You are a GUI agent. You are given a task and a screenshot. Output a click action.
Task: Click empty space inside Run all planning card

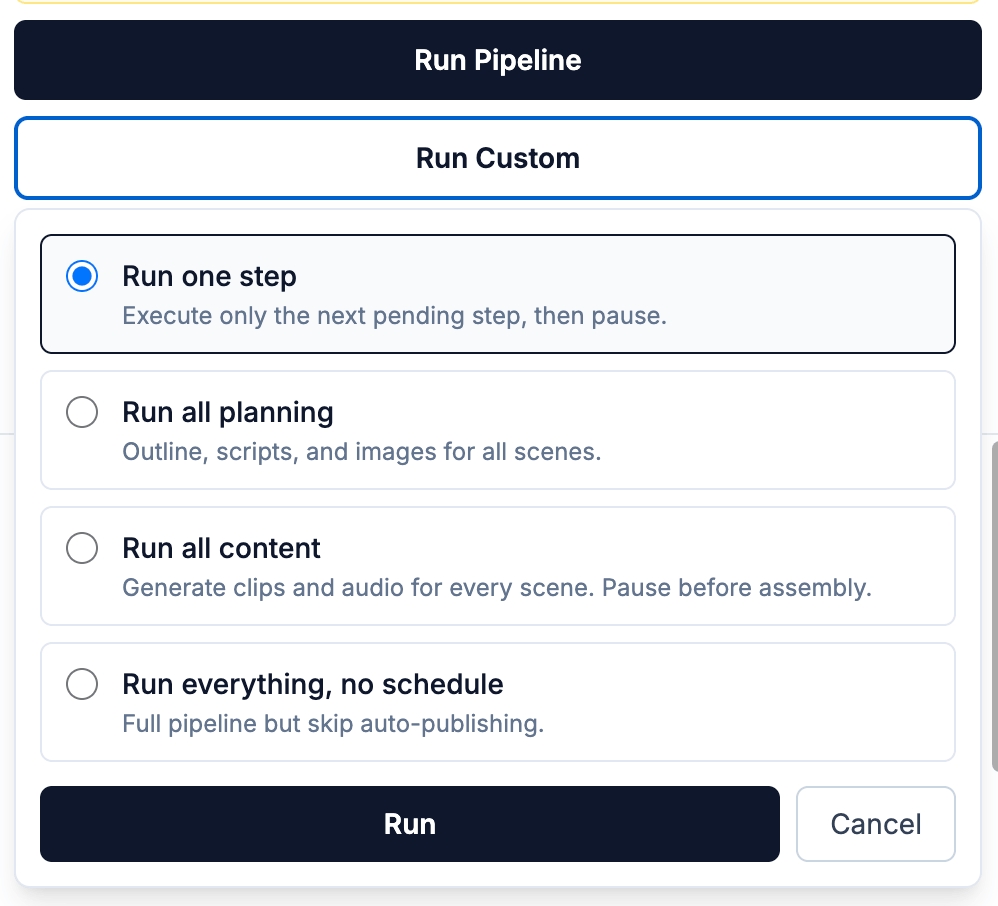coord(800,430)
